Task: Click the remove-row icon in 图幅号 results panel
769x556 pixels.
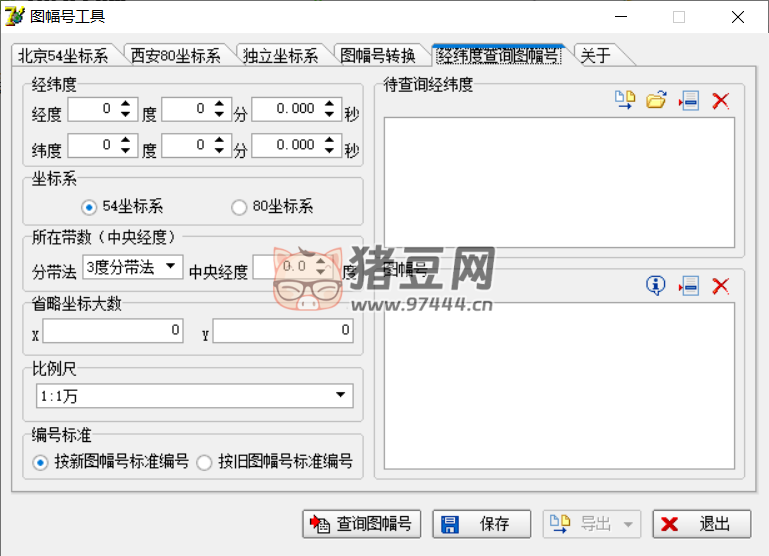Action: coord(688,286)
